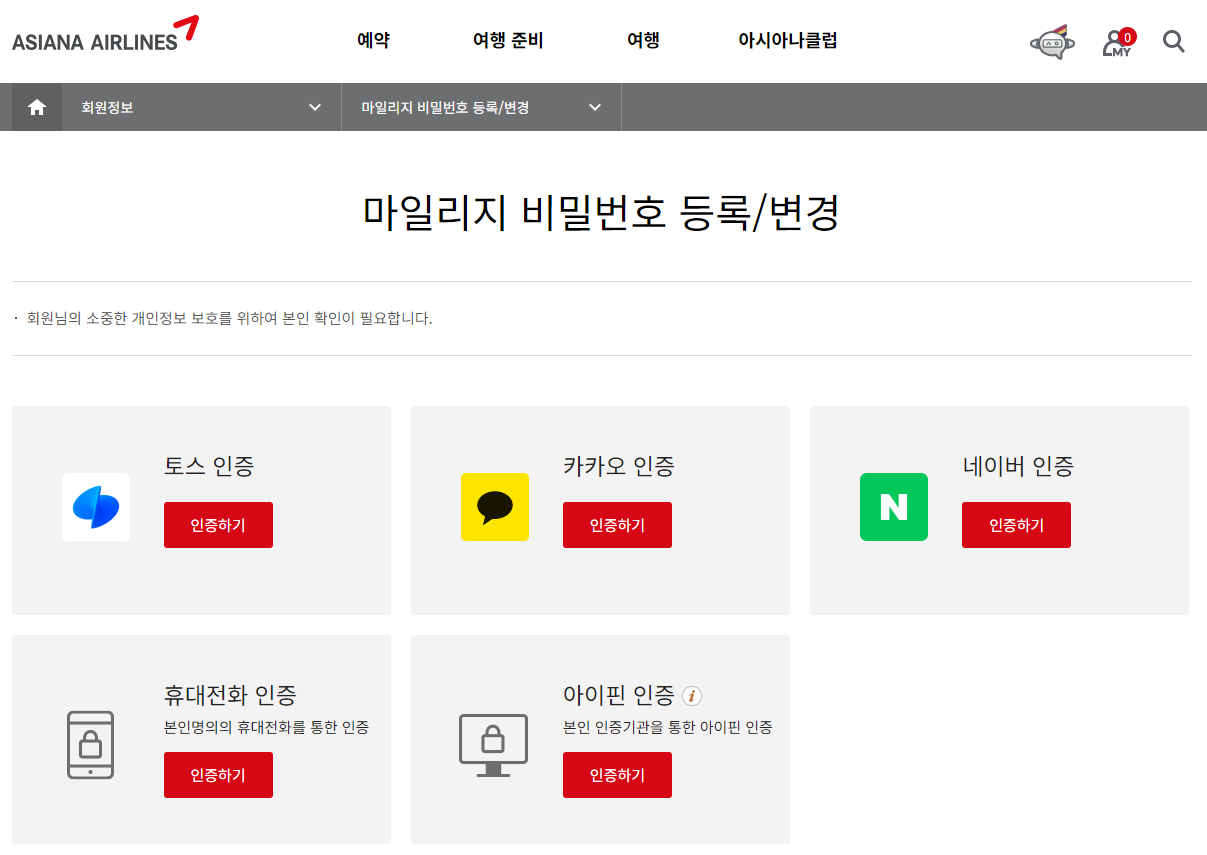1207x855 pixels.
Task: Click text 본인명의의 휴대전화를 통한 인증
Action: pos(266,727)
